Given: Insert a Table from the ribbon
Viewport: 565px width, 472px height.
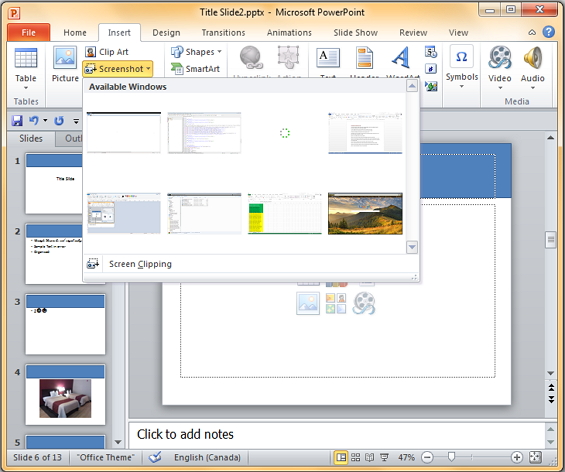Looking at the screenshot, I should 26,68.
